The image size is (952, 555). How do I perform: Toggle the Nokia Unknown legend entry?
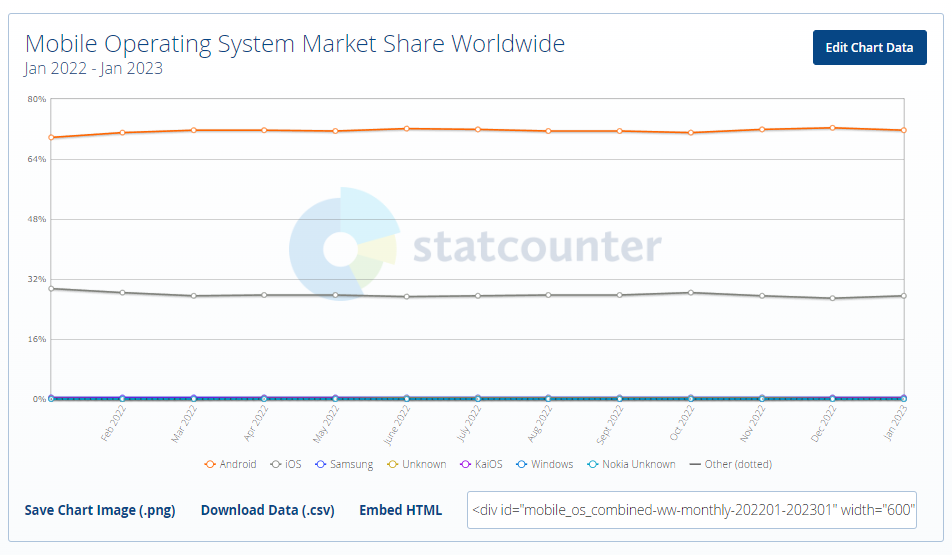tap(632, 464)
